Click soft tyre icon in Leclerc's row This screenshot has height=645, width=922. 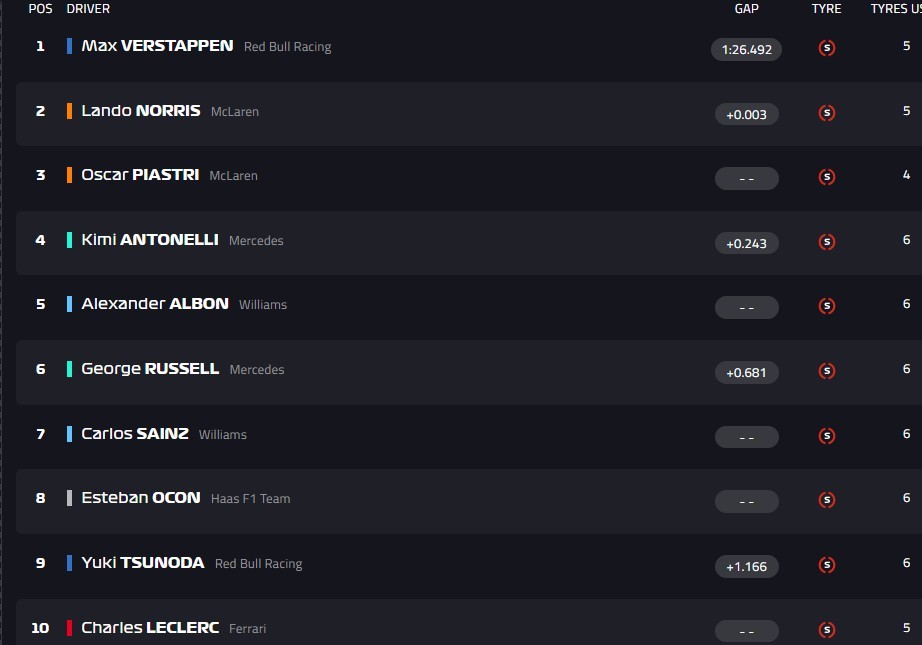pos(826,629)
